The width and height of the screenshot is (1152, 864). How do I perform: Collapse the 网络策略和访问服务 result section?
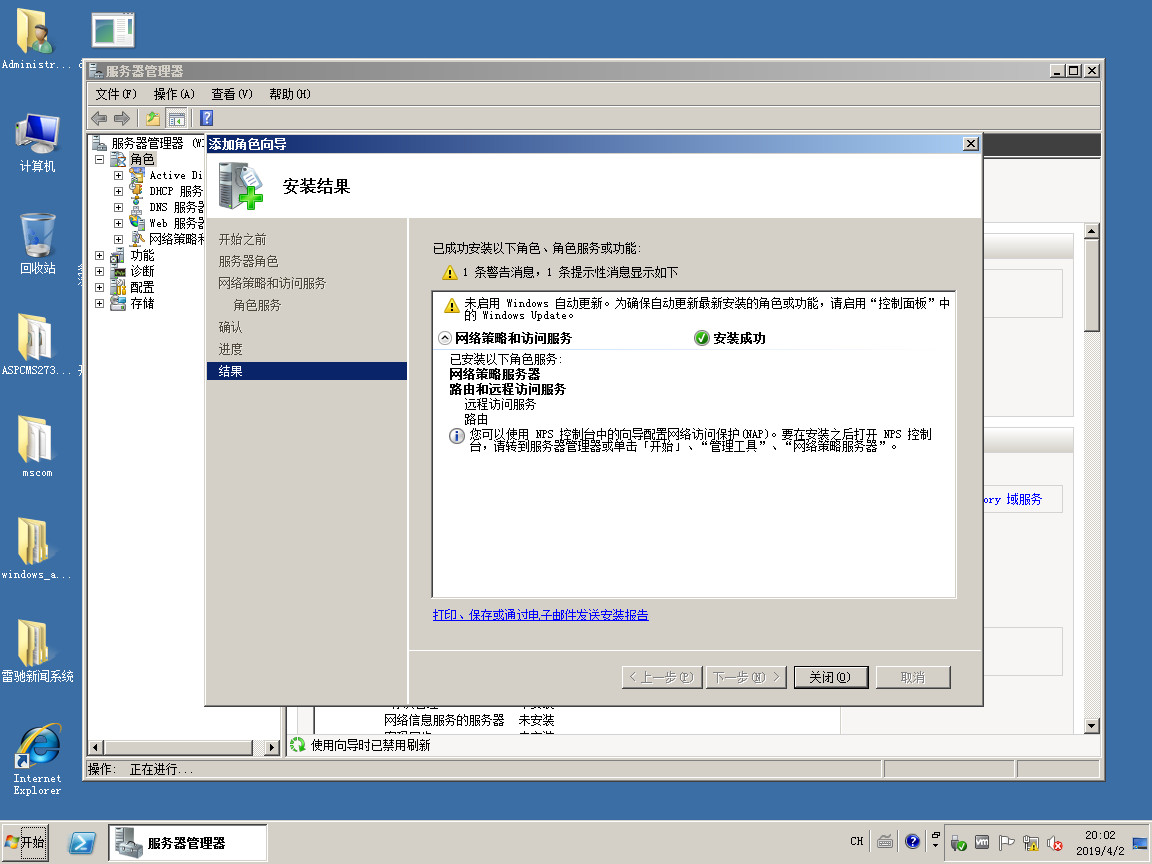pos(445,338)
